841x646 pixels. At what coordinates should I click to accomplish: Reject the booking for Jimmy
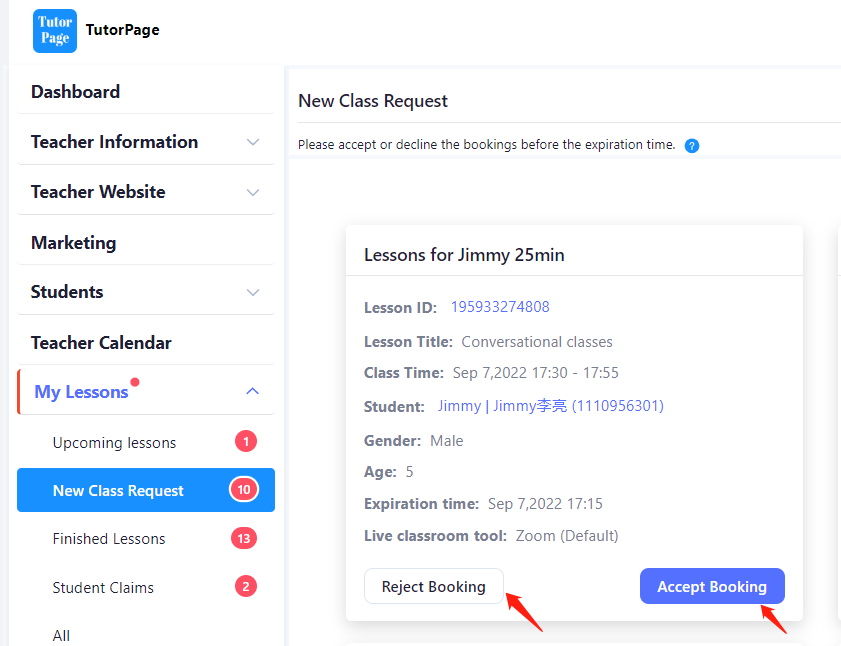coord(433,586)
